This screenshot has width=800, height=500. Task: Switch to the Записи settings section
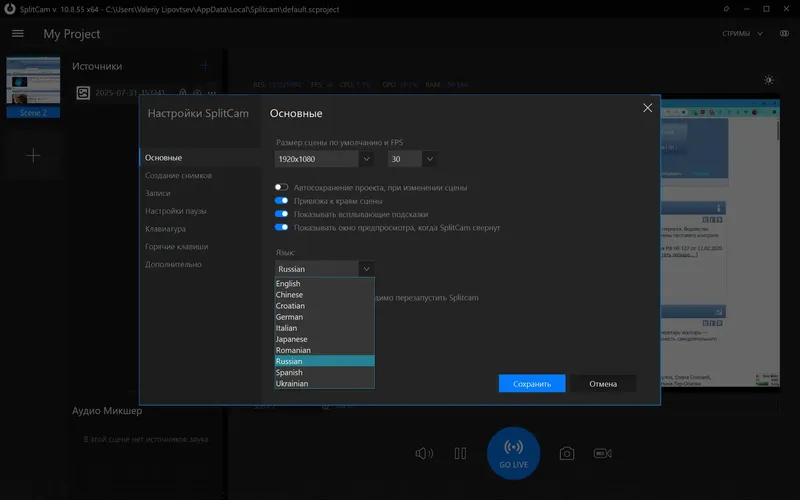pyautogui.click(x=158, y=193)
